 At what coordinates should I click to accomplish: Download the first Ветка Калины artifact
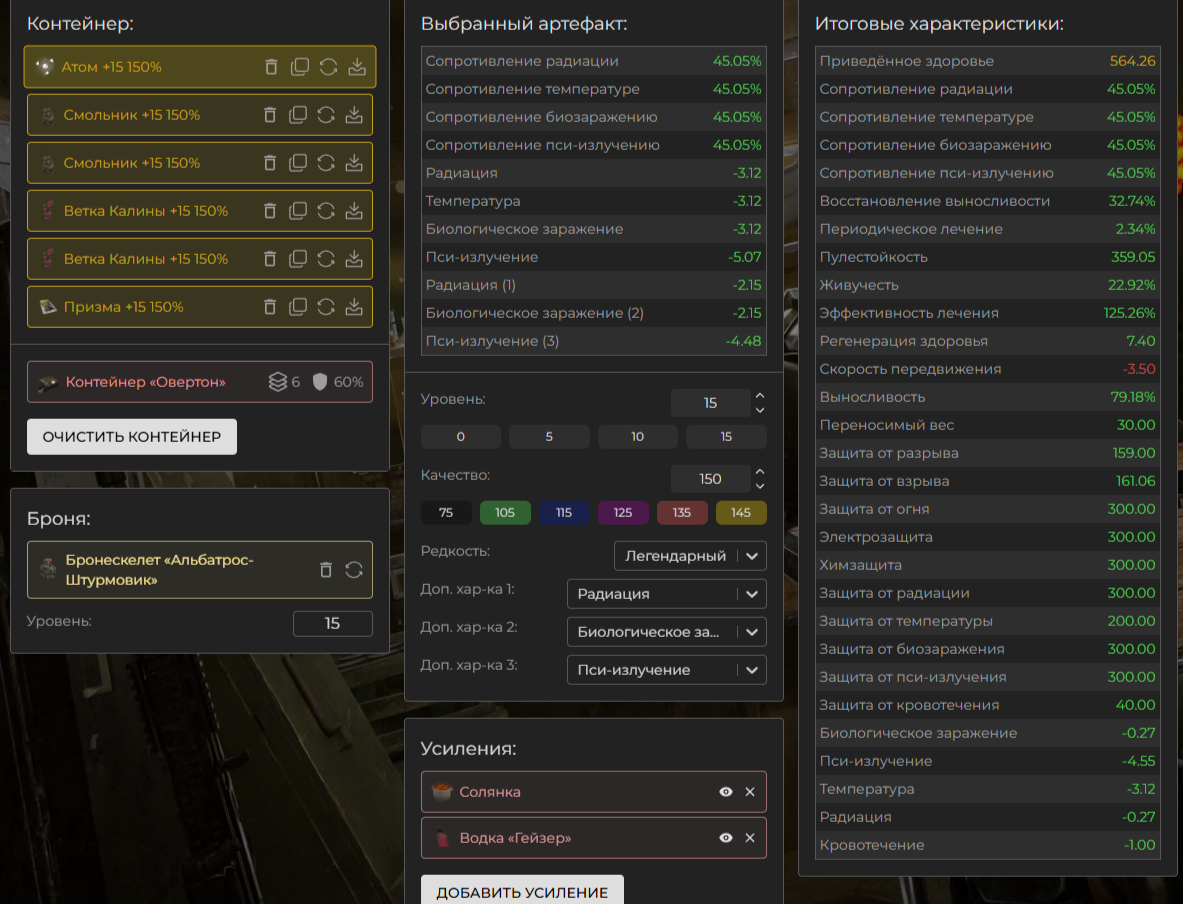(x=354, y=211)
